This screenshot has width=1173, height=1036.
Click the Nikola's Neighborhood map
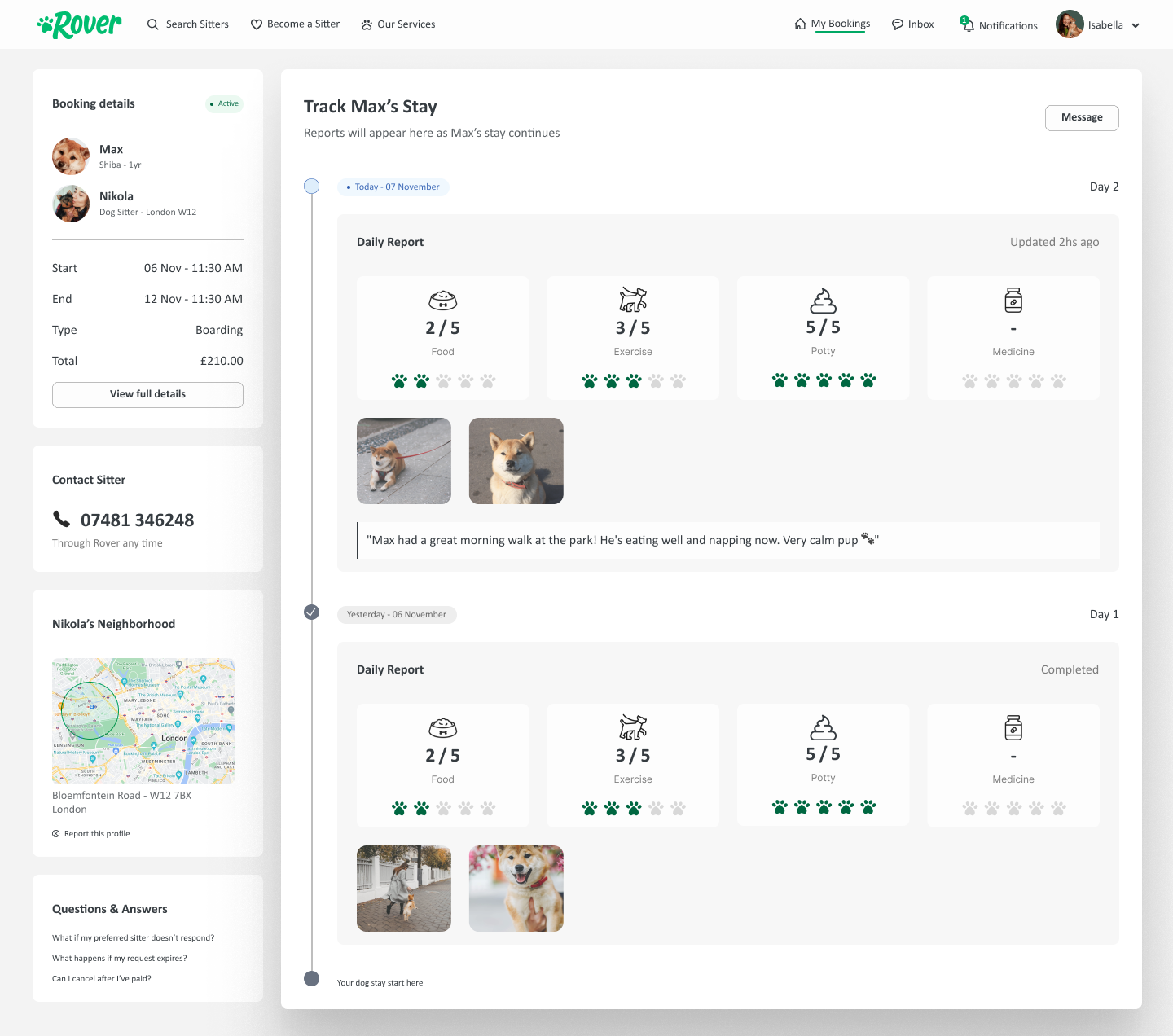click(x=143, y=721)
